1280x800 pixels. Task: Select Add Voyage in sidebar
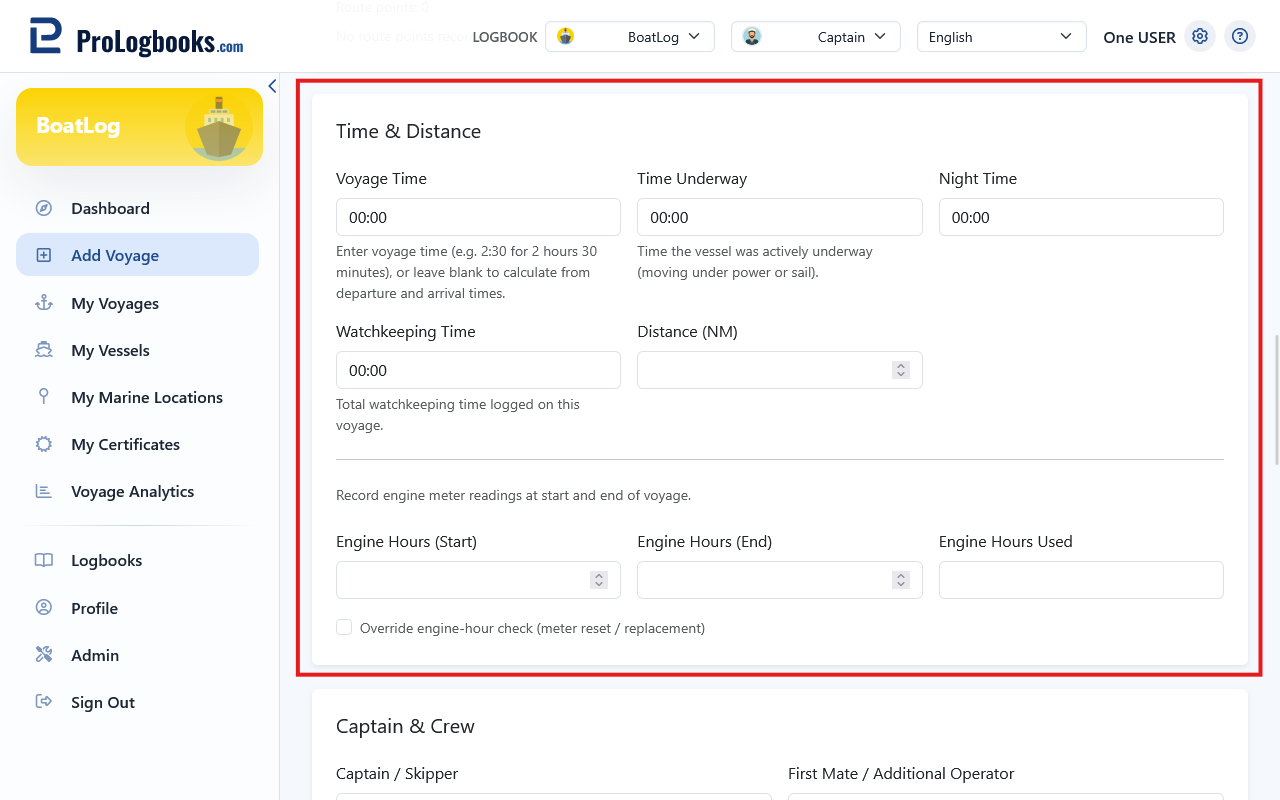tap(137, 255)
